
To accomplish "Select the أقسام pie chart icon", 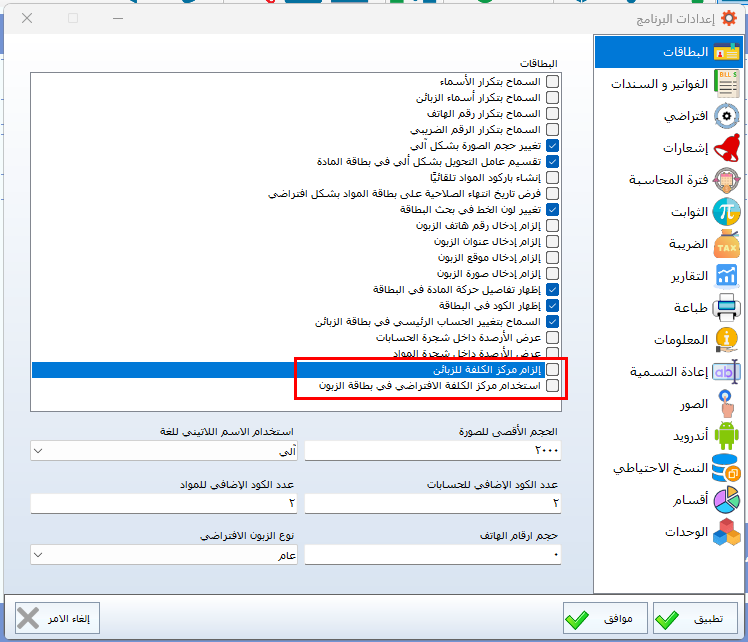I will (x=727, y=500).
